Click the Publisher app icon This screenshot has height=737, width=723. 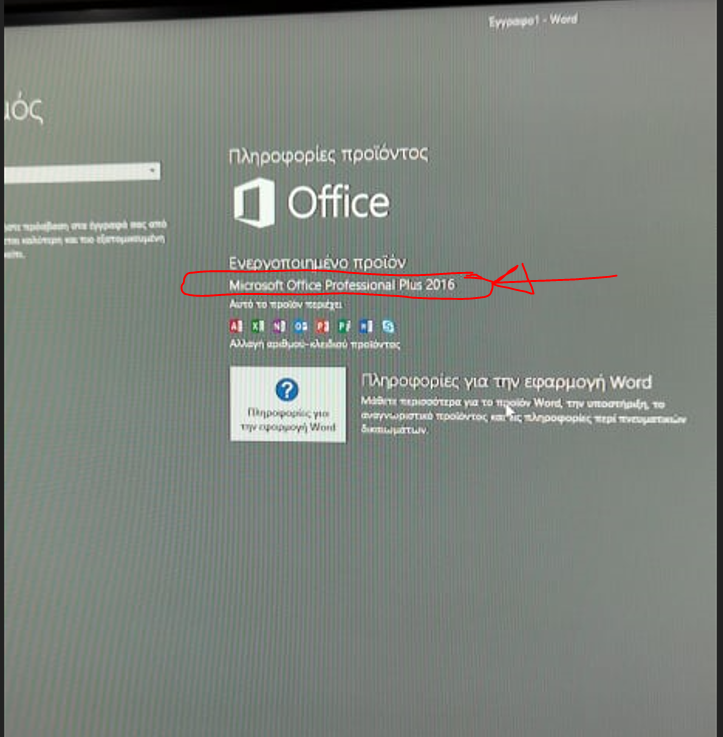[344, 326]
